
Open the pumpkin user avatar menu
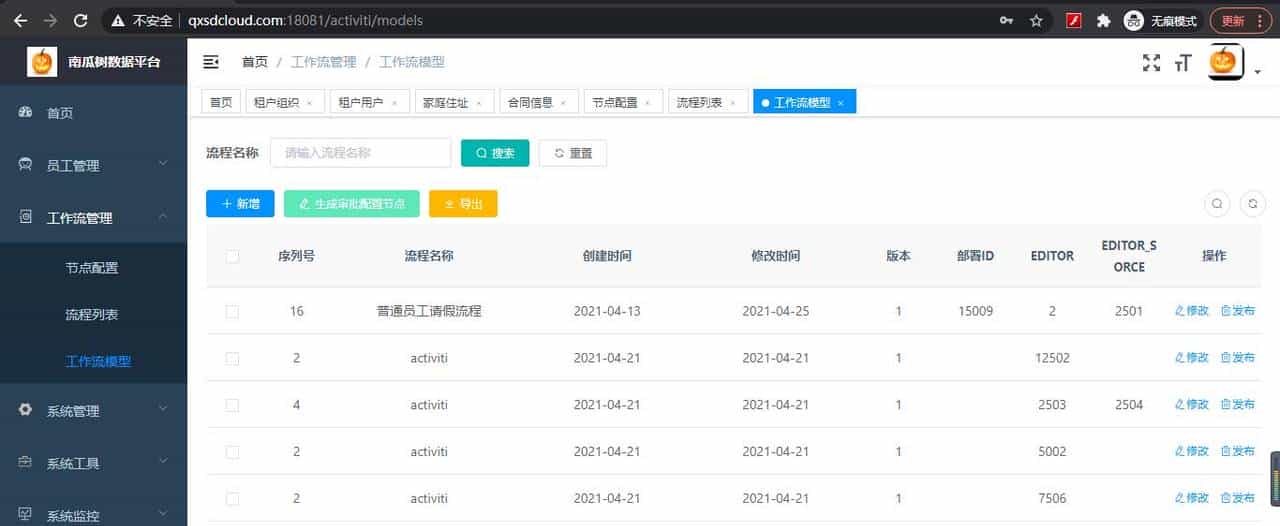click(x=1226, y=62)
